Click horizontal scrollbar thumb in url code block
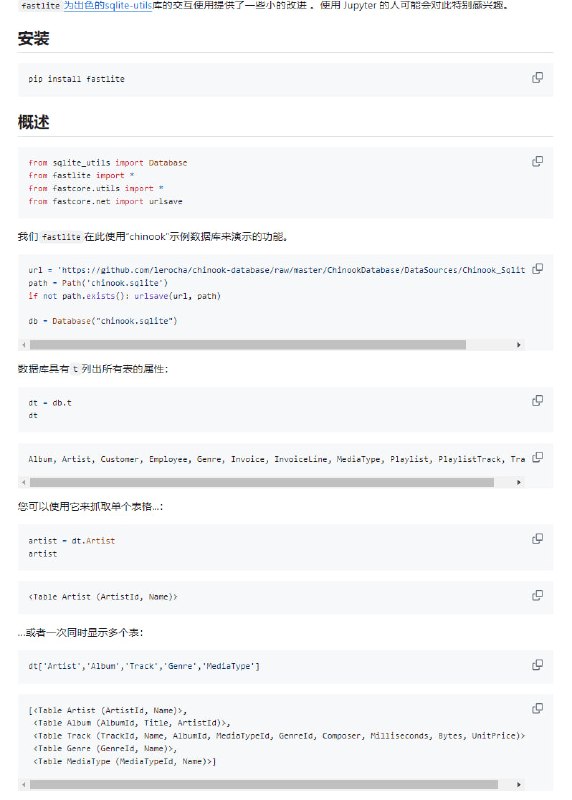Screen dimensions: 572x800 [247, 345]
